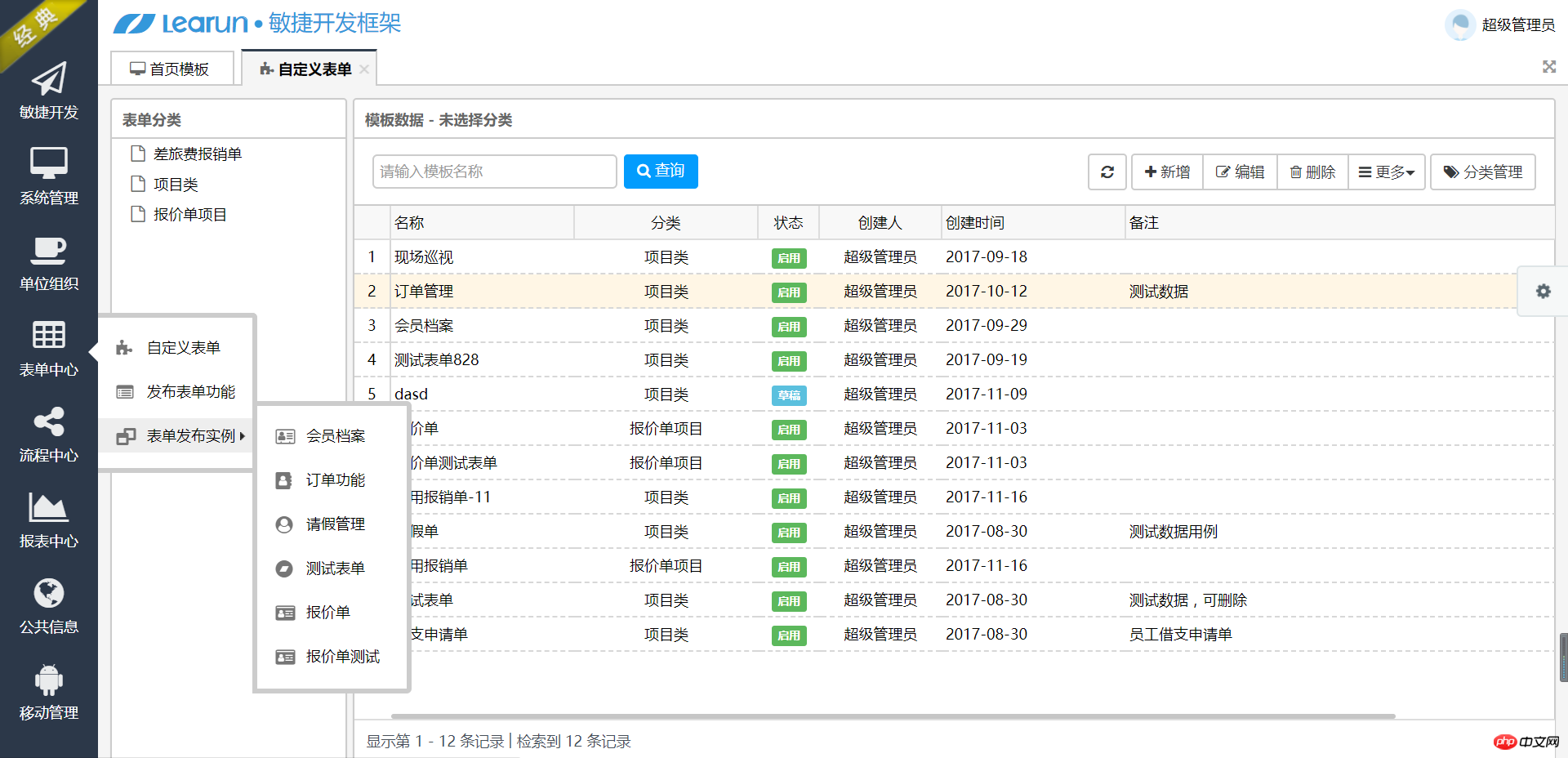The height and width of the screenshot is (758, 1568).
Task: Select the 流程中心 sidebar icon
Action: tap(49, 433)
